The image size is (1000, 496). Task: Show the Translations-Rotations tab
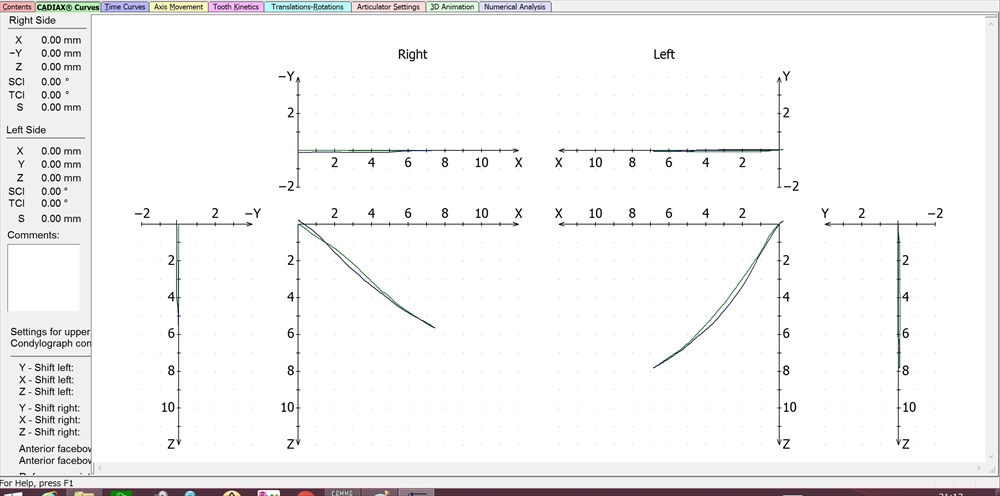[x=308, y=6]
